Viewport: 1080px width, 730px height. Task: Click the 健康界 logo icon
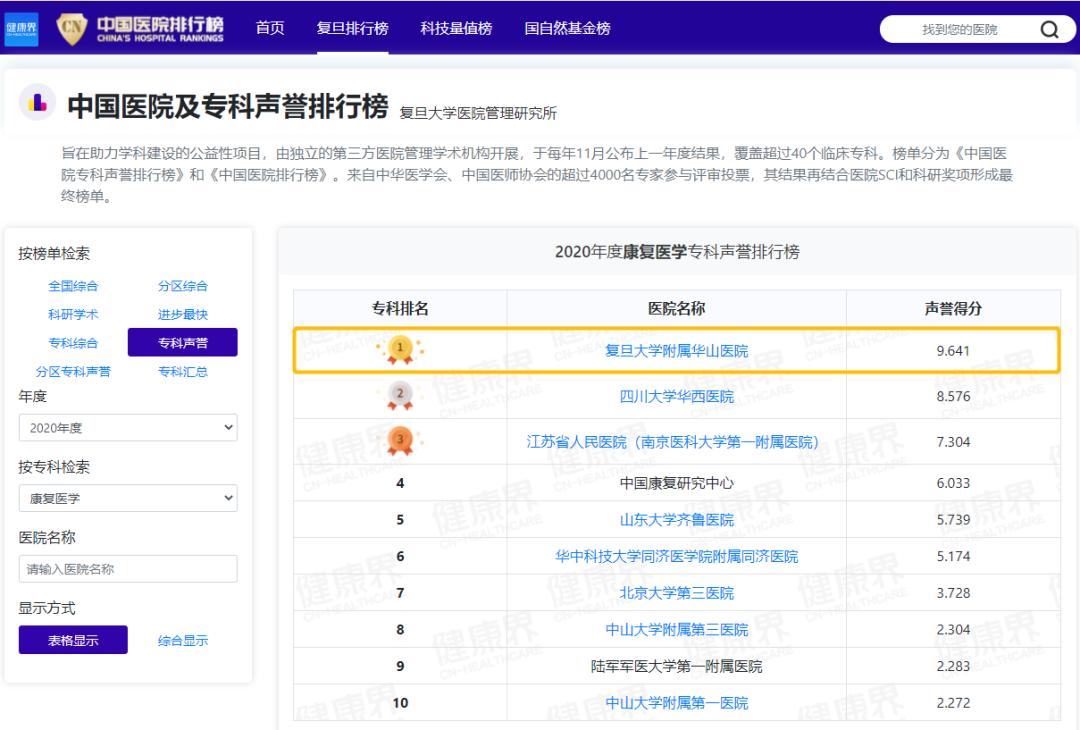pos(21,29)
